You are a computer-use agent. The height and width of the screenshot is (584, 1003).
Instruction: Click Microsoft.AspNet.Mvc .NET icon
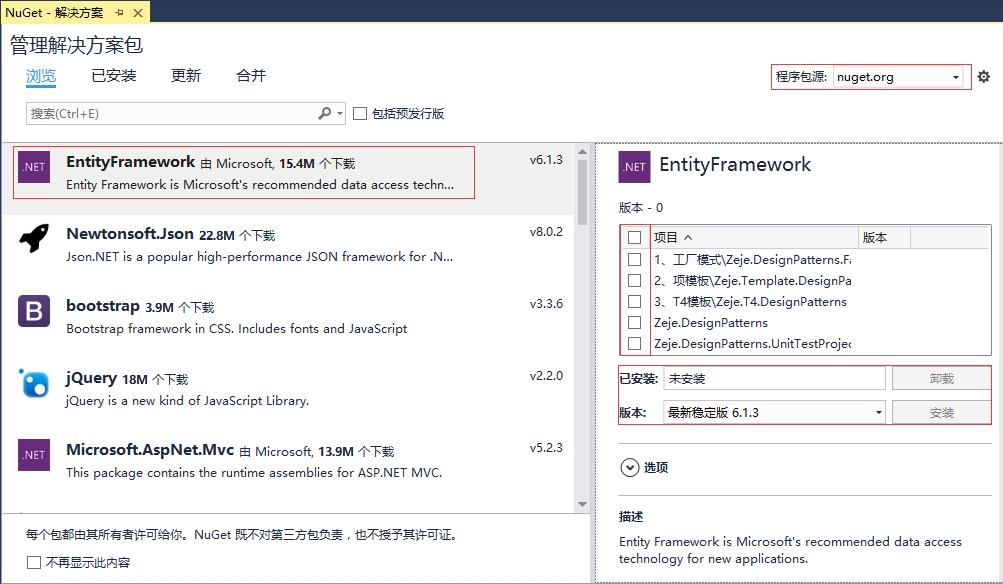(34, 455)
